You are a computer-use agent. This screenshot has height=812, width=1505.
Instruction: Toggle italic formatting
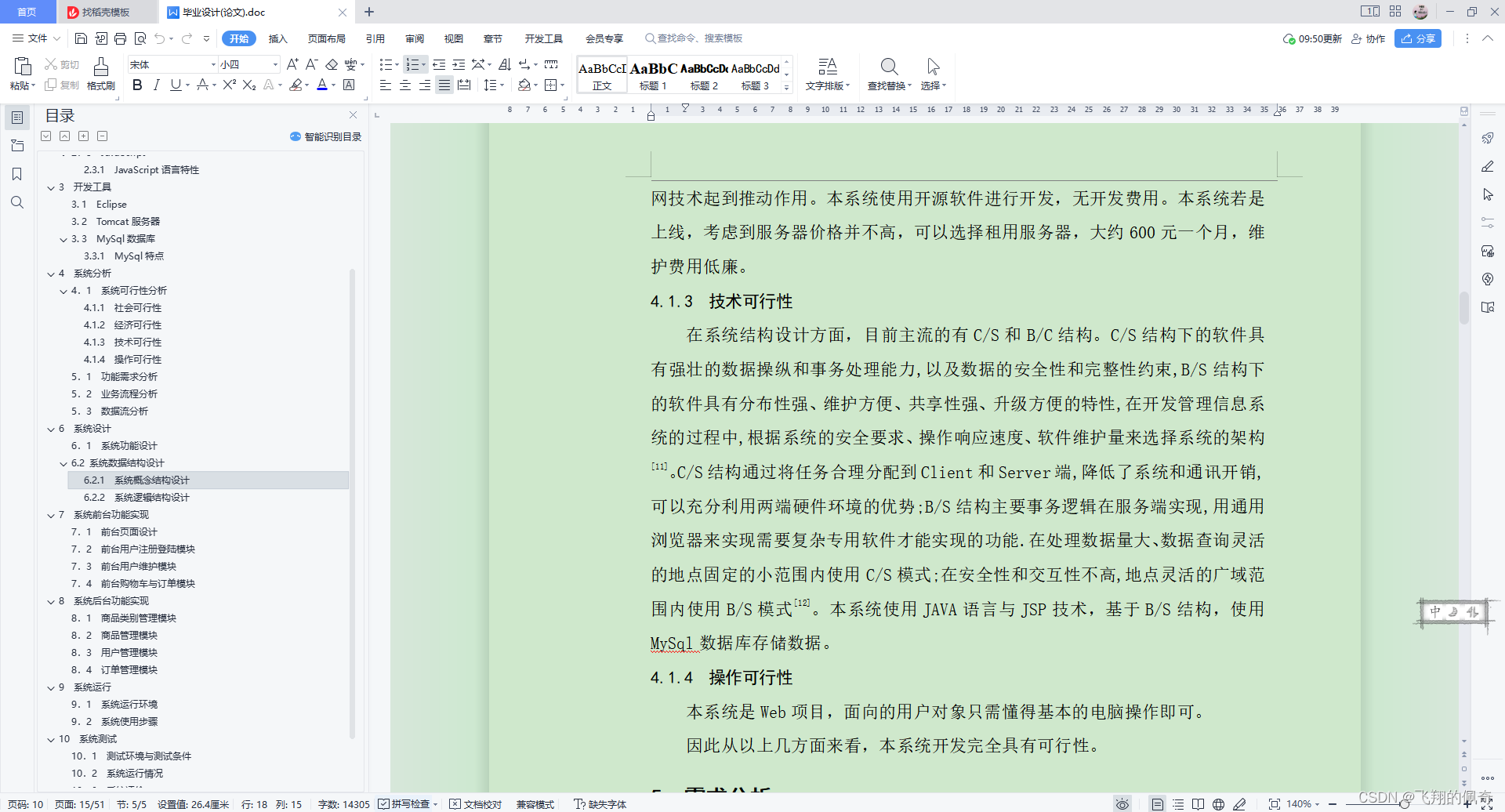(x=156, y=85)
